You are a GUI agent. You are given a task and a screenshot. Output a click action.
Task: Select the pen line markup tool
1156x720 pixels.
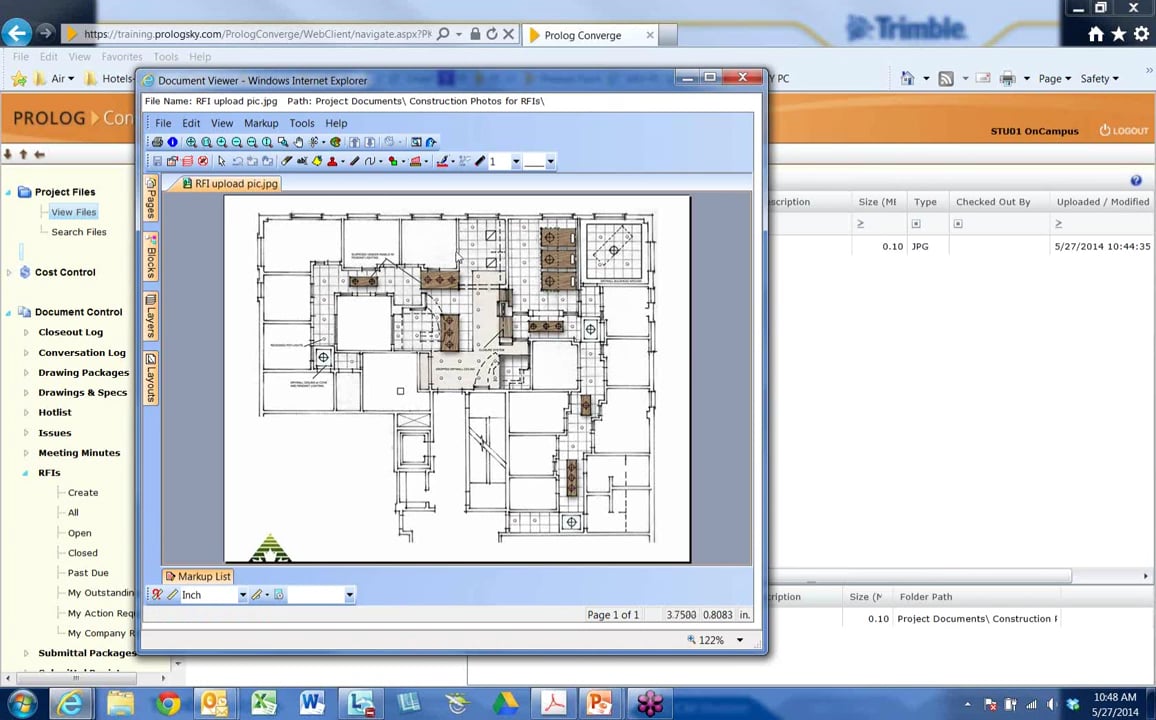coord(355,161)
